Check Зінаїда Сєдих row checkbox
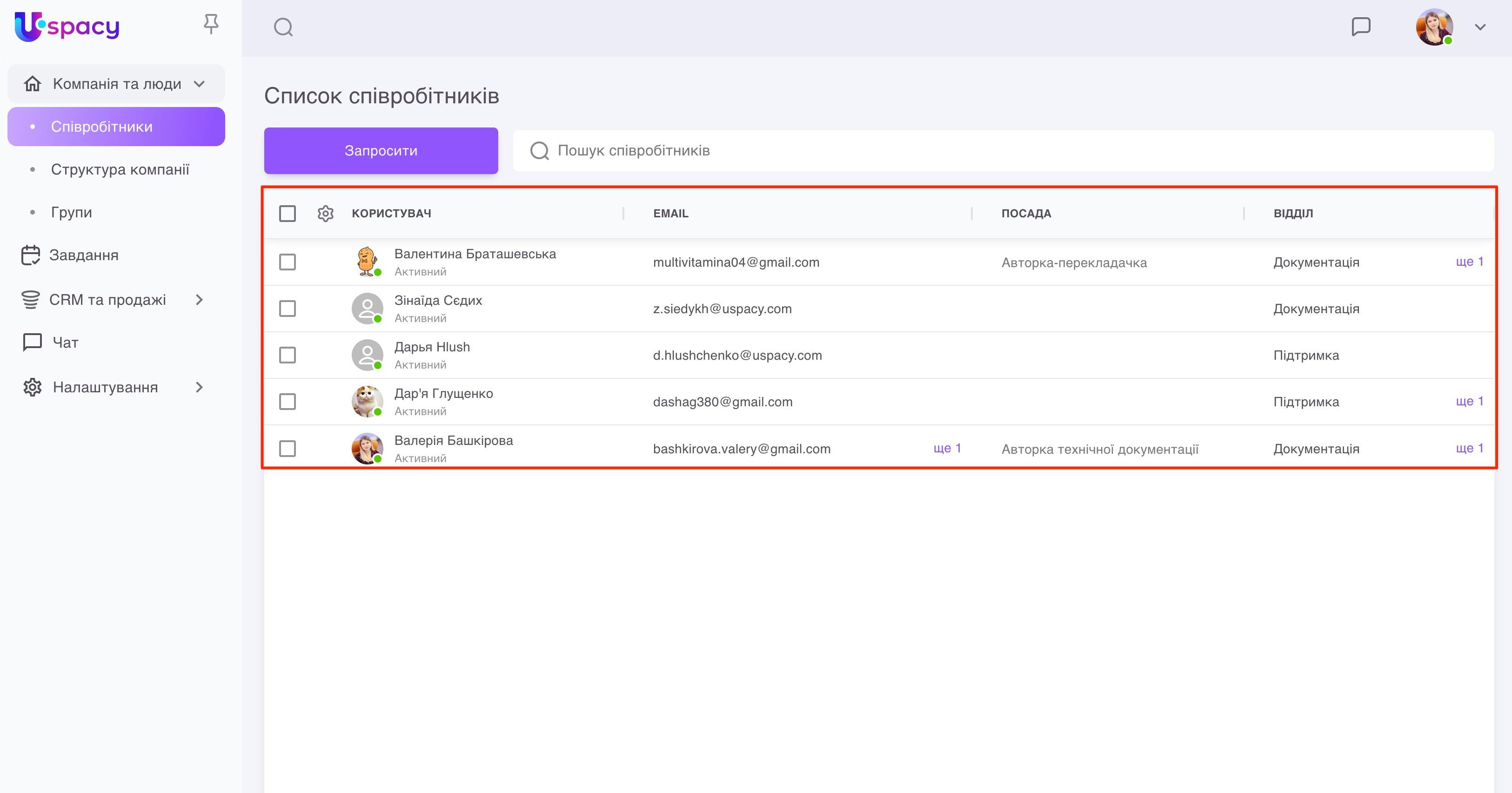1512x793 pixels. [287, 309]
